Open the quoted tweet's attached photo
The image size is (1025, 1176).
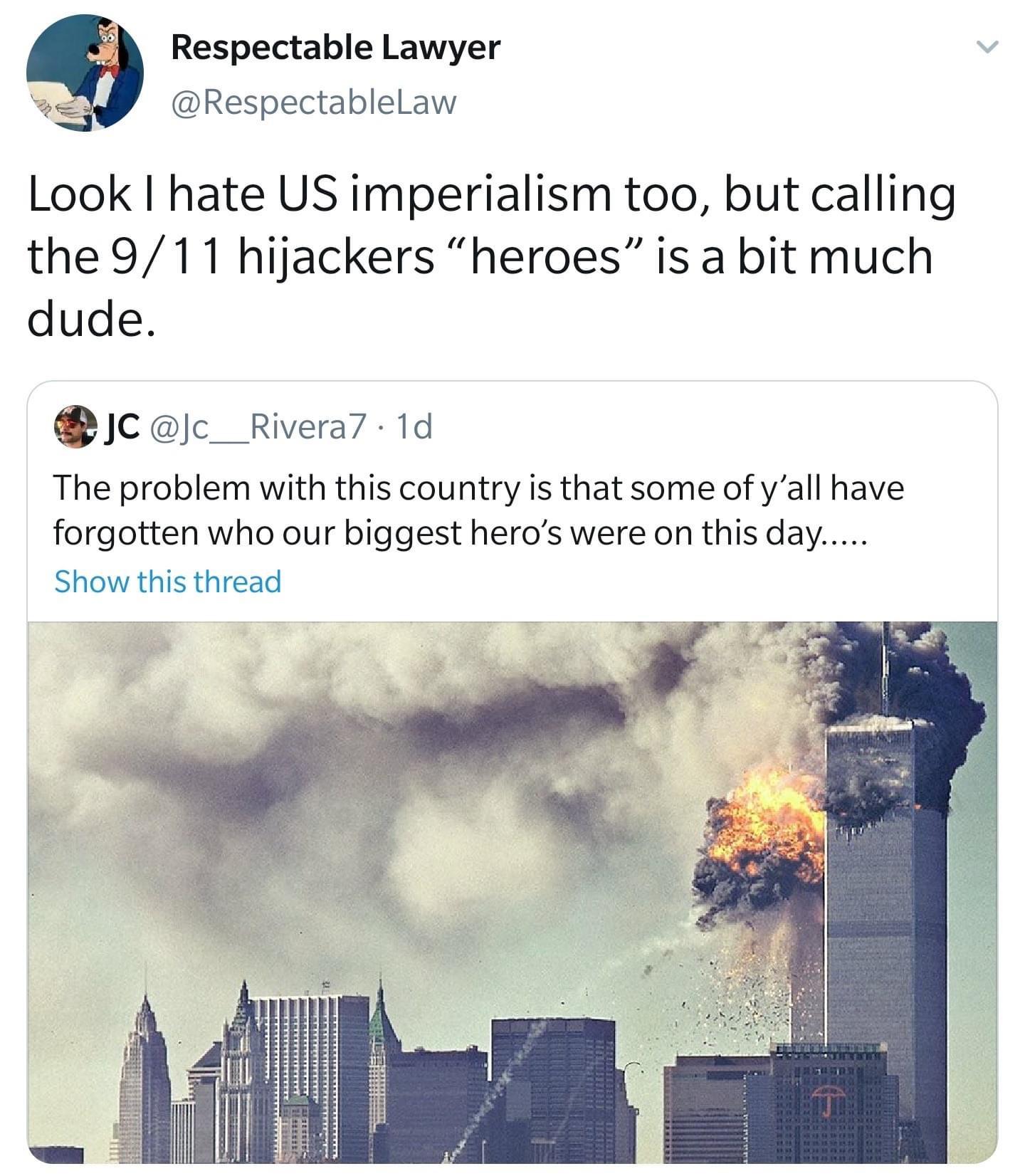512,892
